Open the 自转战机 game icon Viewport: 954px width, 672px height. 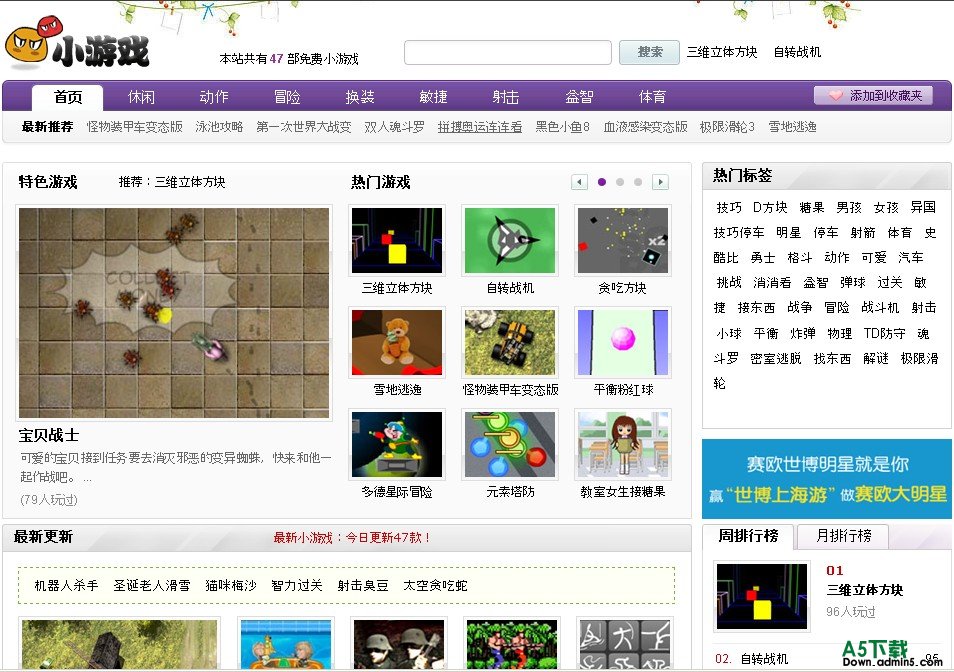coord(510,241)
